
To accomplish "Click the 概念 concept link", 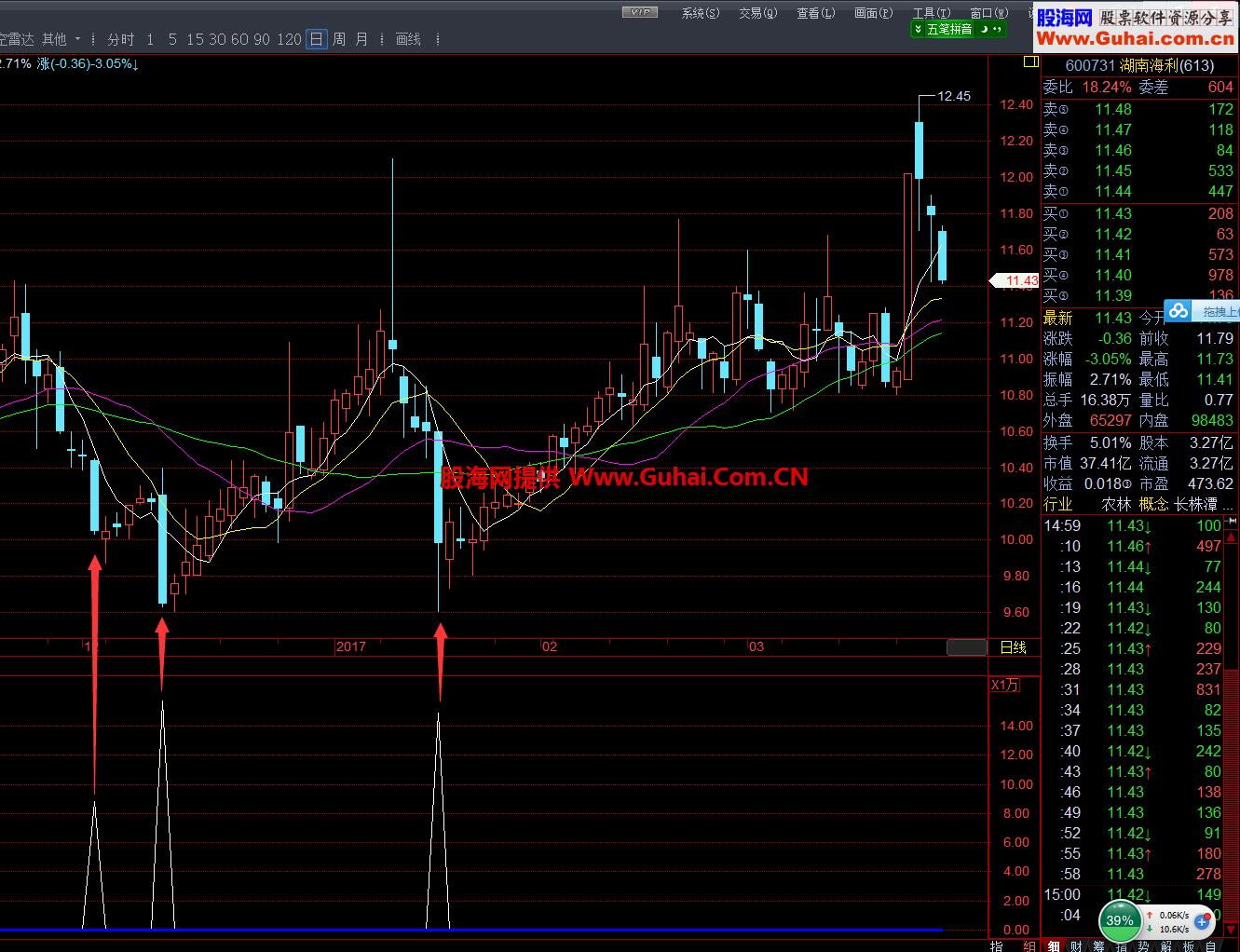I will point(1153,504).
